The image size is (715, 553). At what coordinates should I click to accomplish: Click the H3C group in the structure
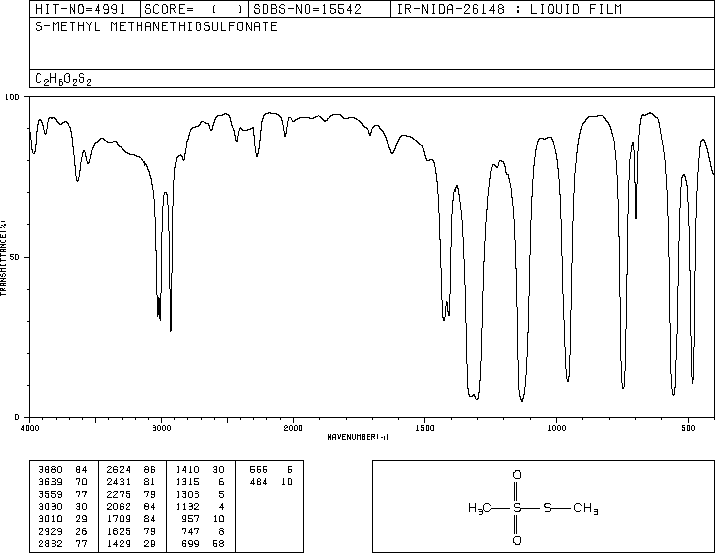point(480,508)
